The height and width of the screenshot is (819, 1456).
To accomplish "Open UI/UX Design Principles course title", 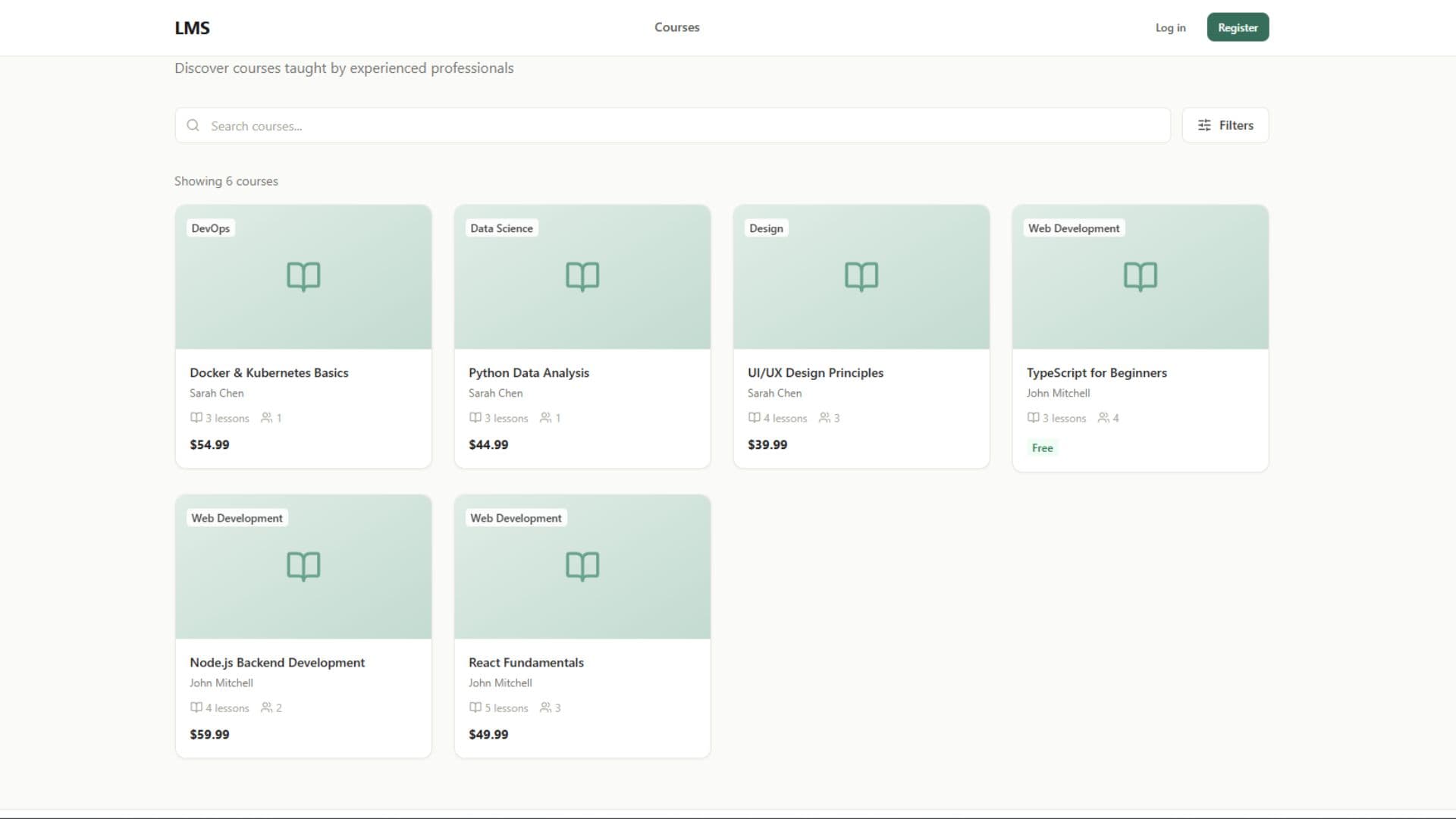I will [x=815, y=373].
